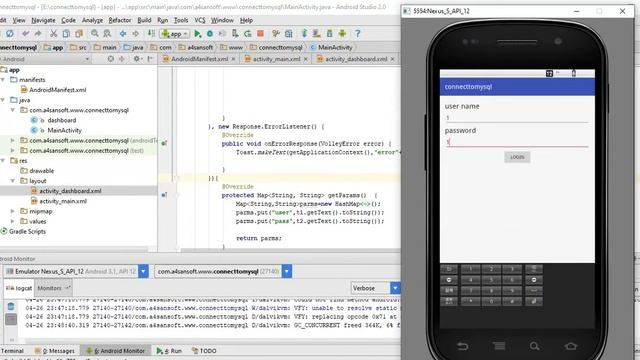Switch to the Monitors tab
The image size is (640, 360).
tap(53, 288)
